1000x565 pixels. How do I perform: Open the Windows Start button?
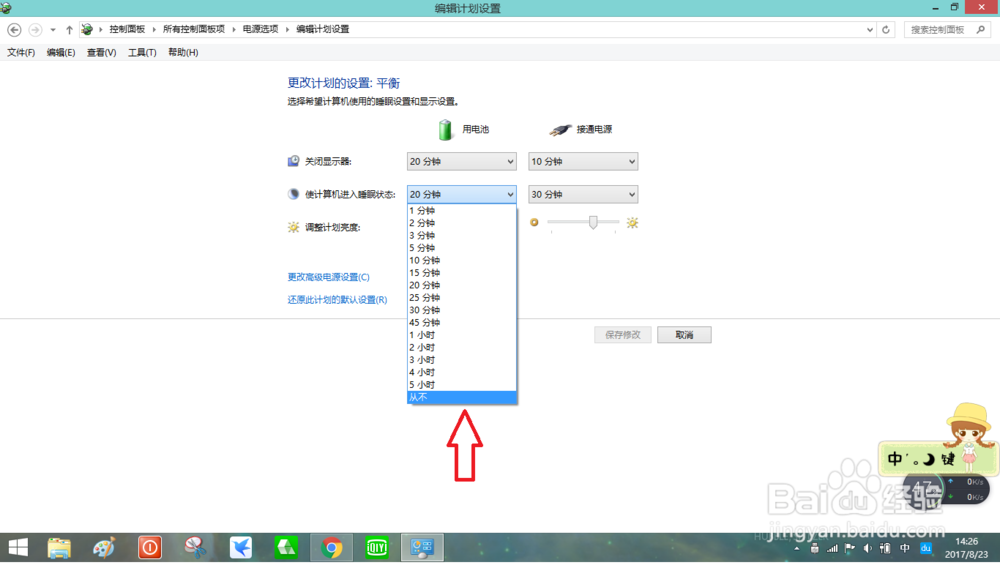[18, 548]
